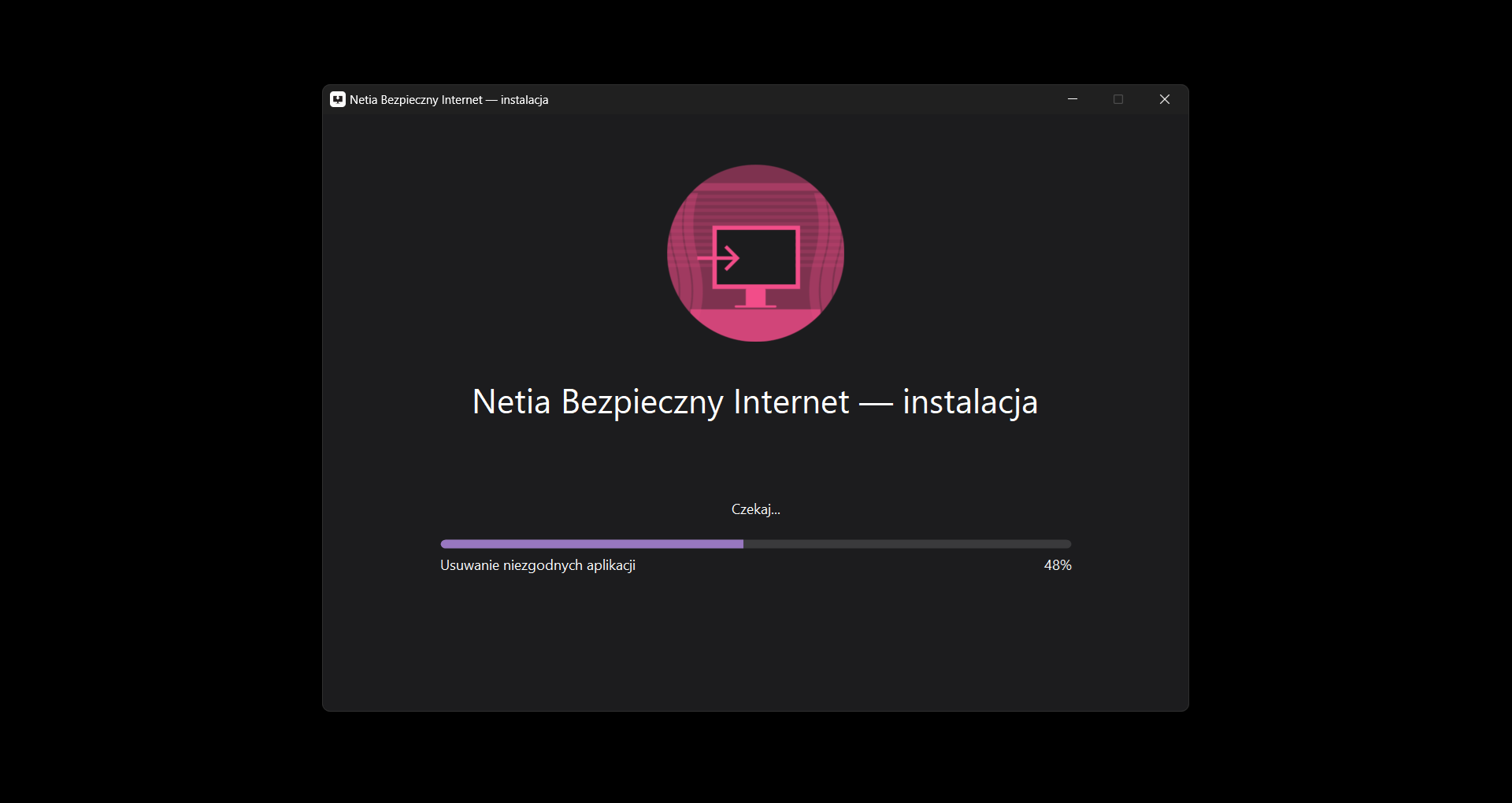
Task: Click the 48% progress label
Action: point(1057,565)
